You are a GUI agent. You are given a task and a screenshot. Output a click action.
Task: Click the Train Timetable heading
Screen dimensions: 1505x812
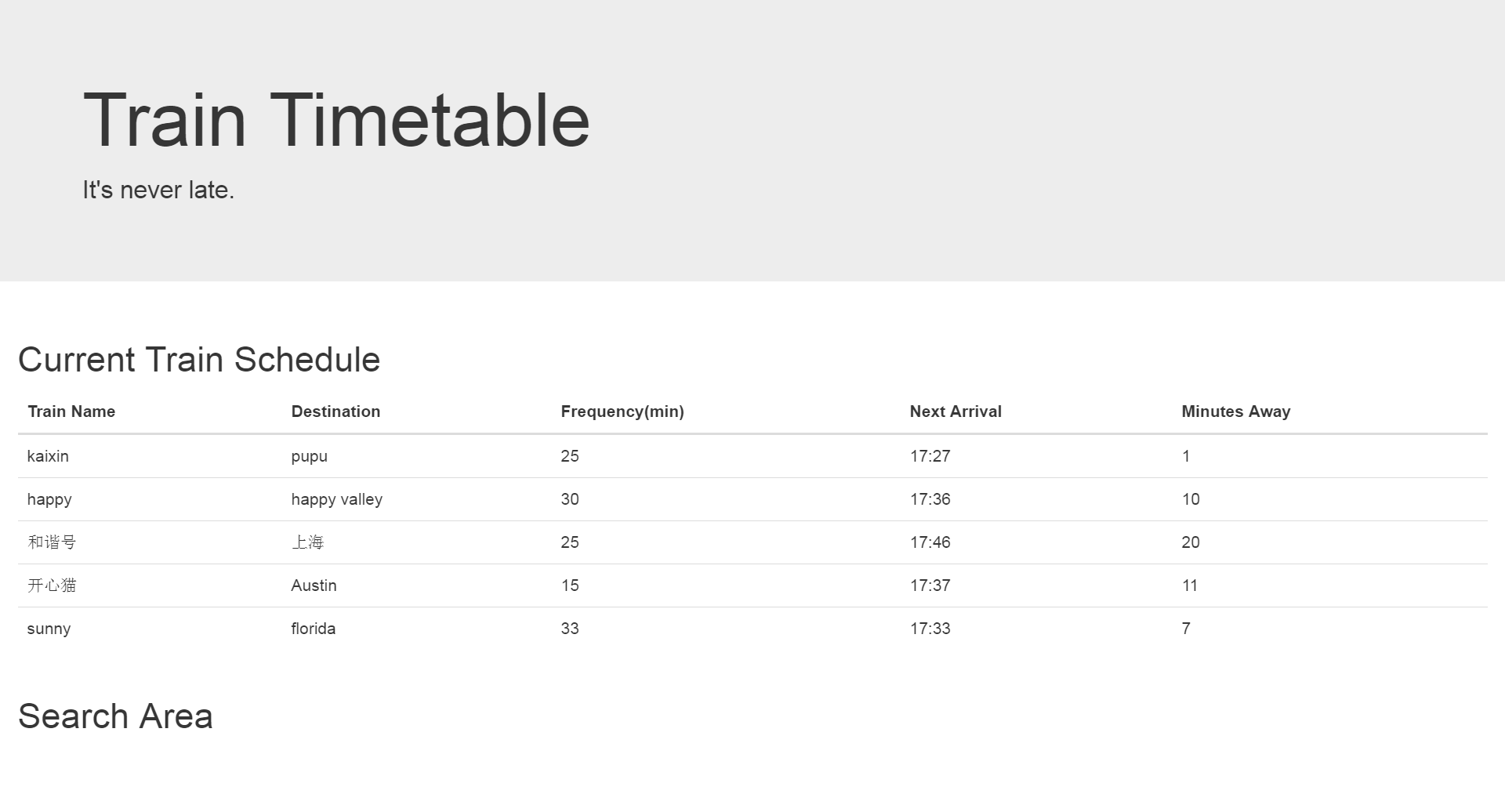336,120
